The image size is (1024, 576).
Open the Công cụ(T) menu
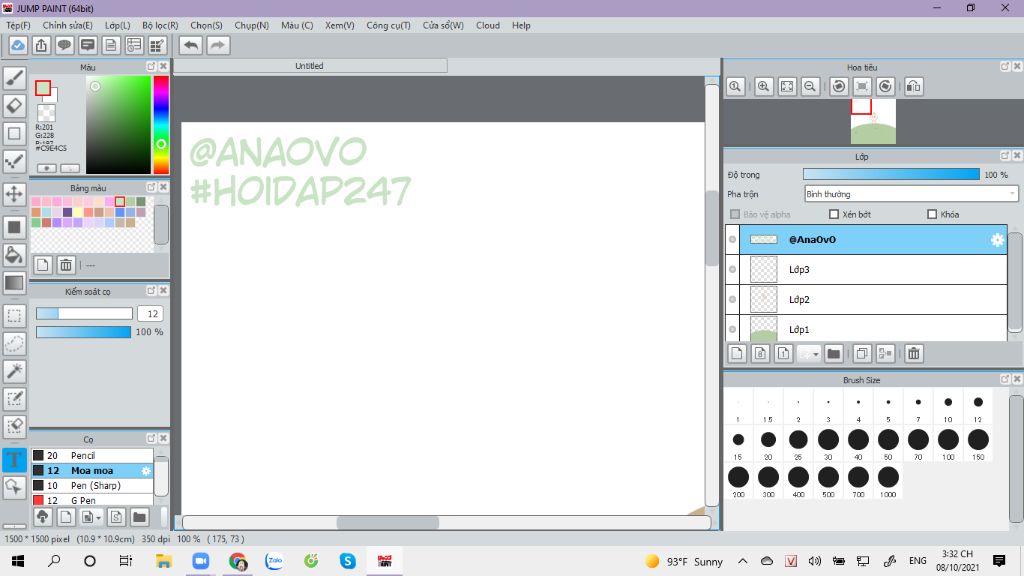388,25
